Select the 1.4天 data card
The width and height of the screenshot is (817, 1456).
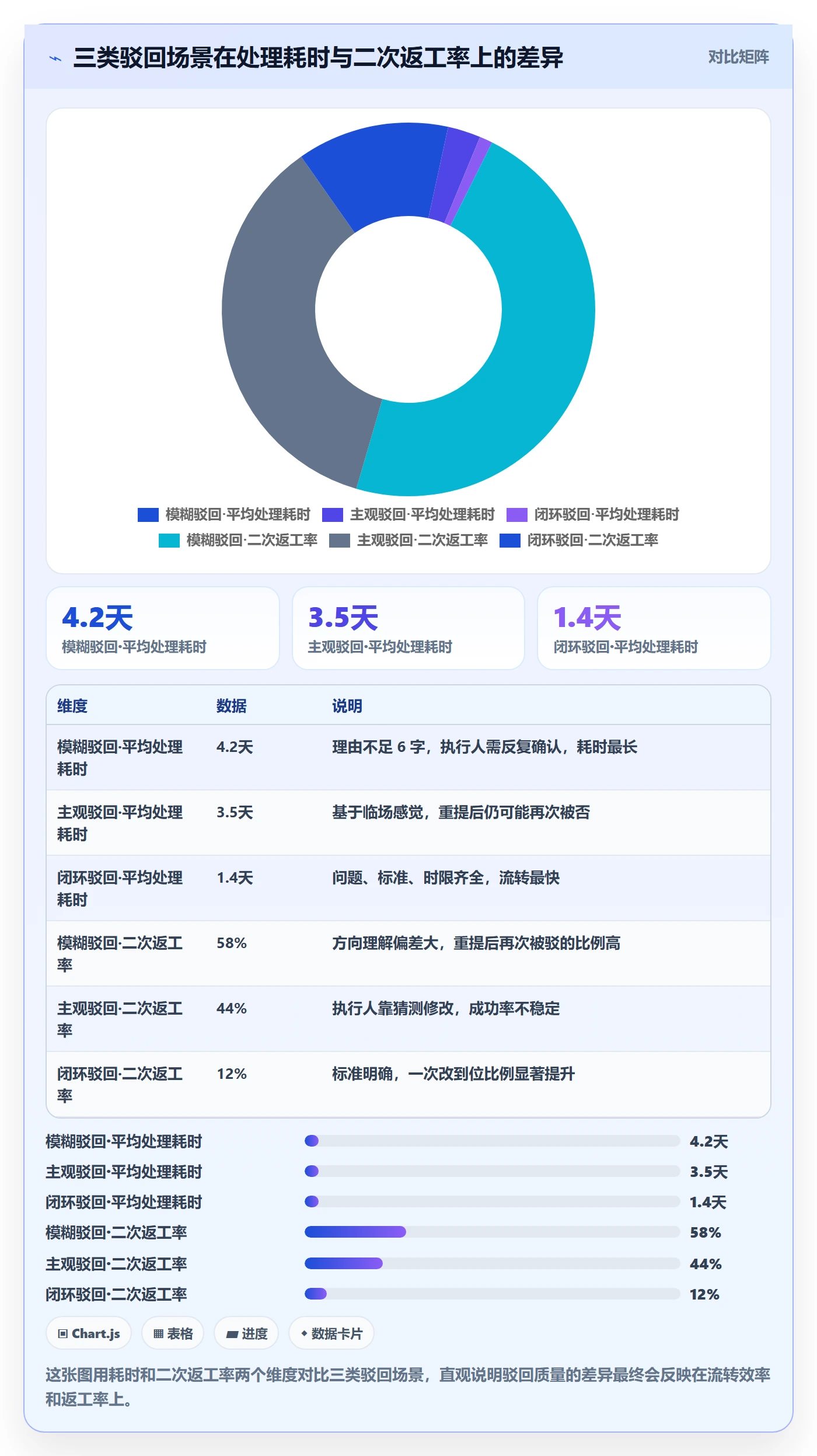tap(654, 628)
